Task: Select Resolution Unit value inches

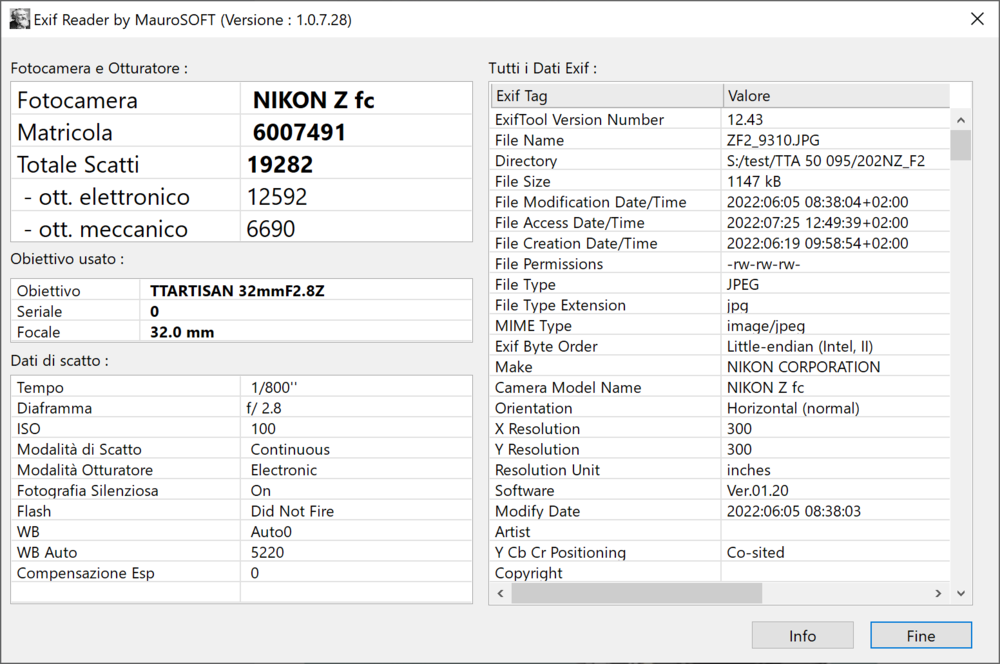Action: (x=749, y=470)
